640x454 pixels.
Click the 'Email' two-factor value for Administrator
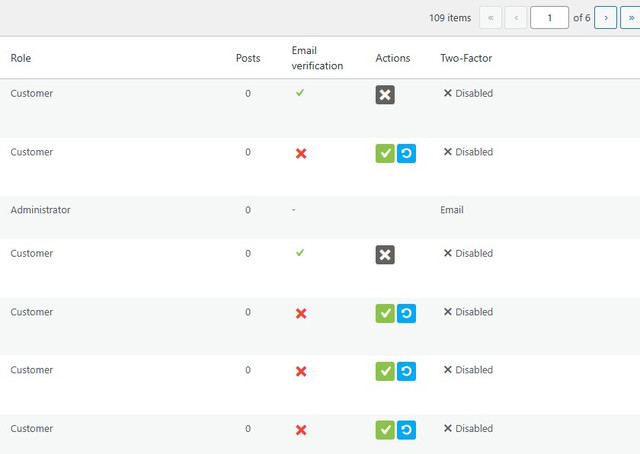coord(452,210)
